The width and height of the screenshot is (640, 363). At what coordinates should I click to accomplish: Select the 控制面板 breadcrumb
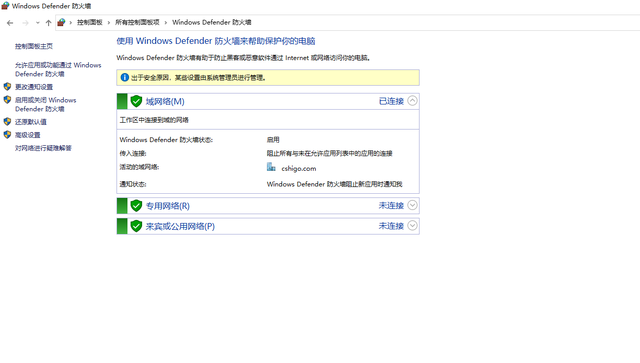[x=90, y=22]
